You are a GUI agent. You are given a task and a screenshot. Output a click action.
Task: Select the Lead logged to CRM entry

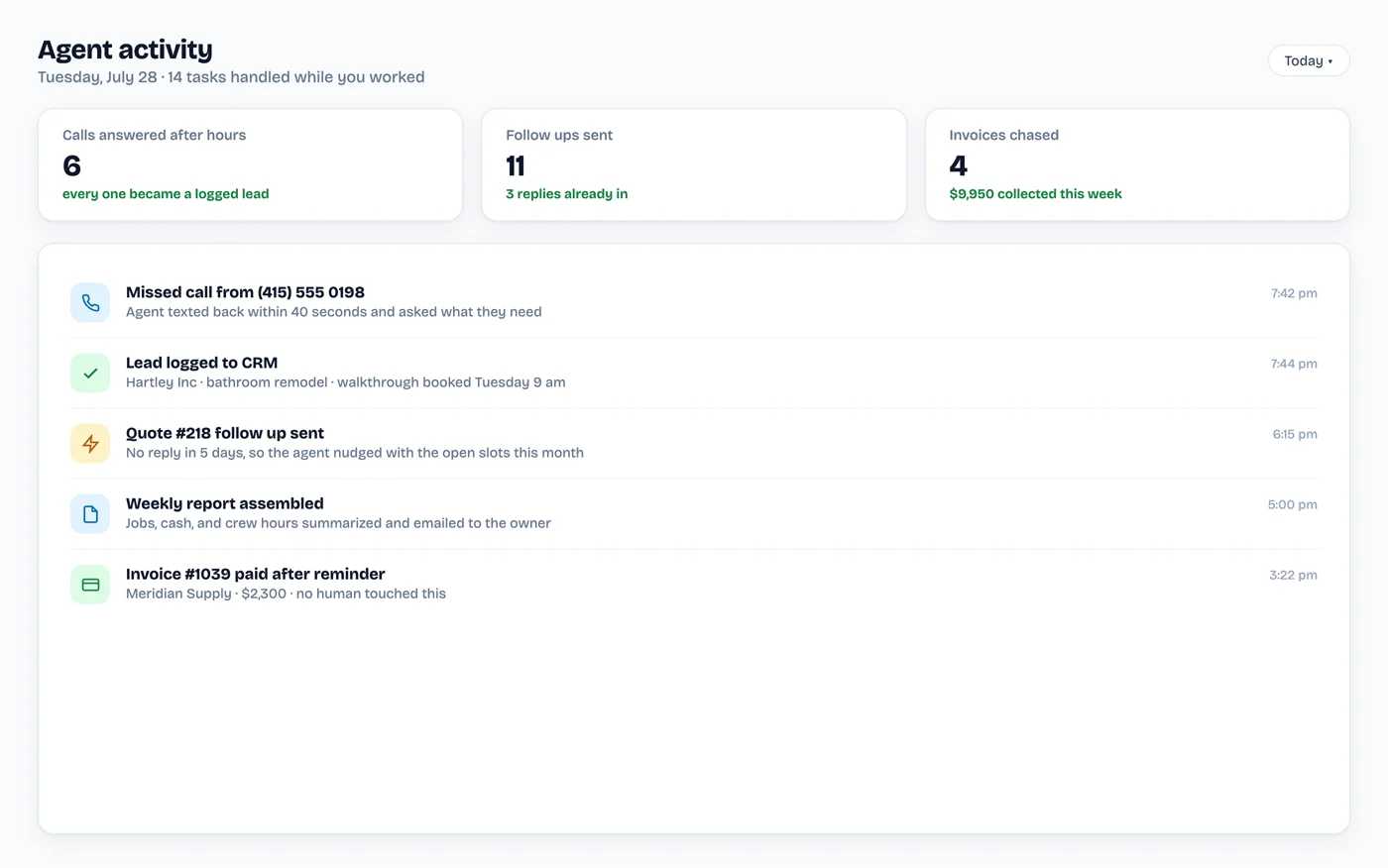click(694, 373)
